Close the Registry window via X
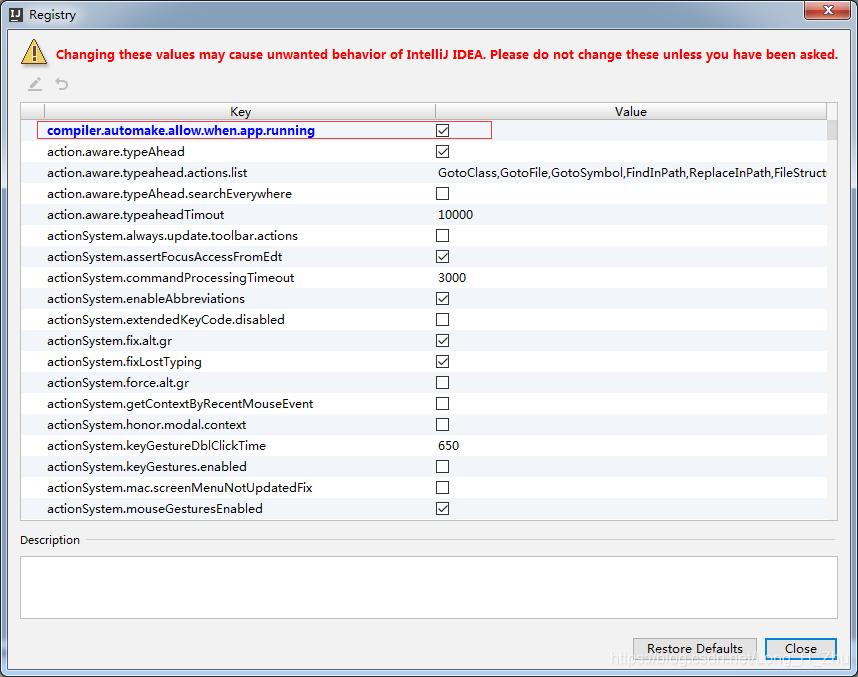The height and width of the screenshot is (677, 858). pos(827,10)
